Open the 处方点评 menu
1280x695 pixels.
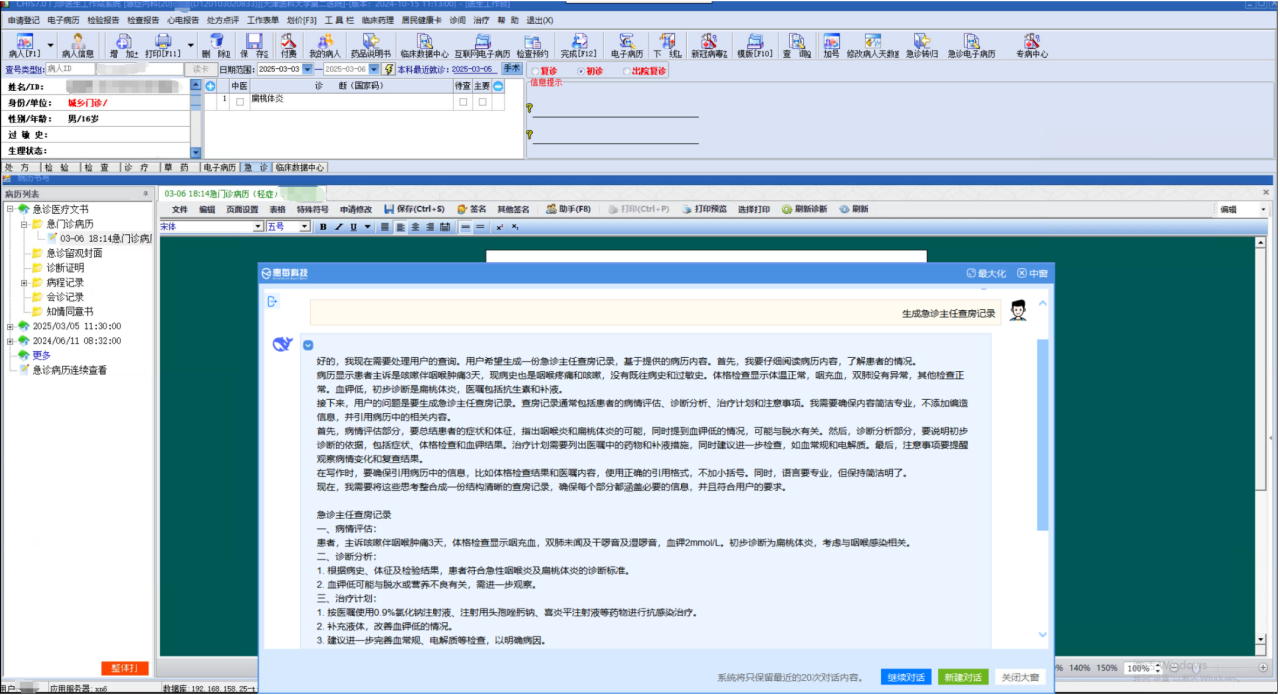[x=223, y=20]
